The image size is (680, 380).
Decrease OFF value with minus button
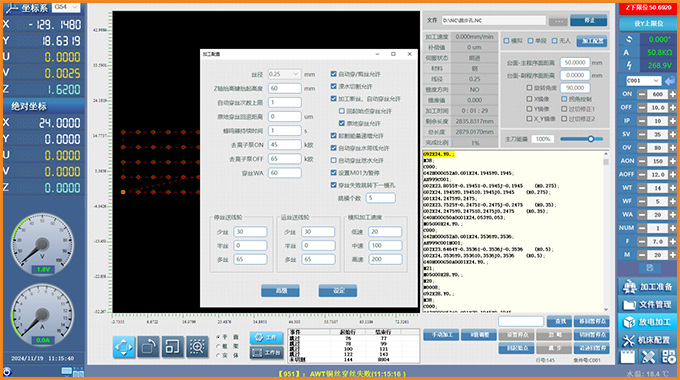(x=641, y=108)
